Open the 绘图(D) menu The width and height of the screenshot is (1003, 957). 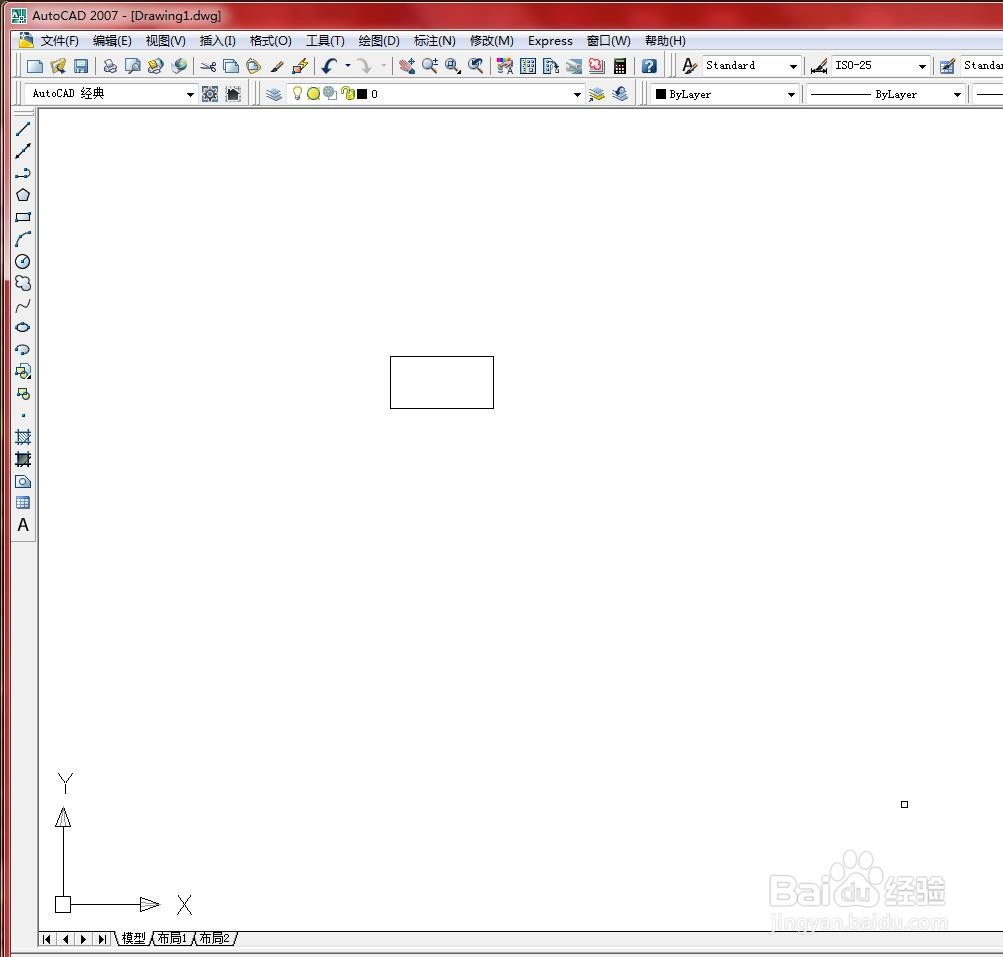379,41
